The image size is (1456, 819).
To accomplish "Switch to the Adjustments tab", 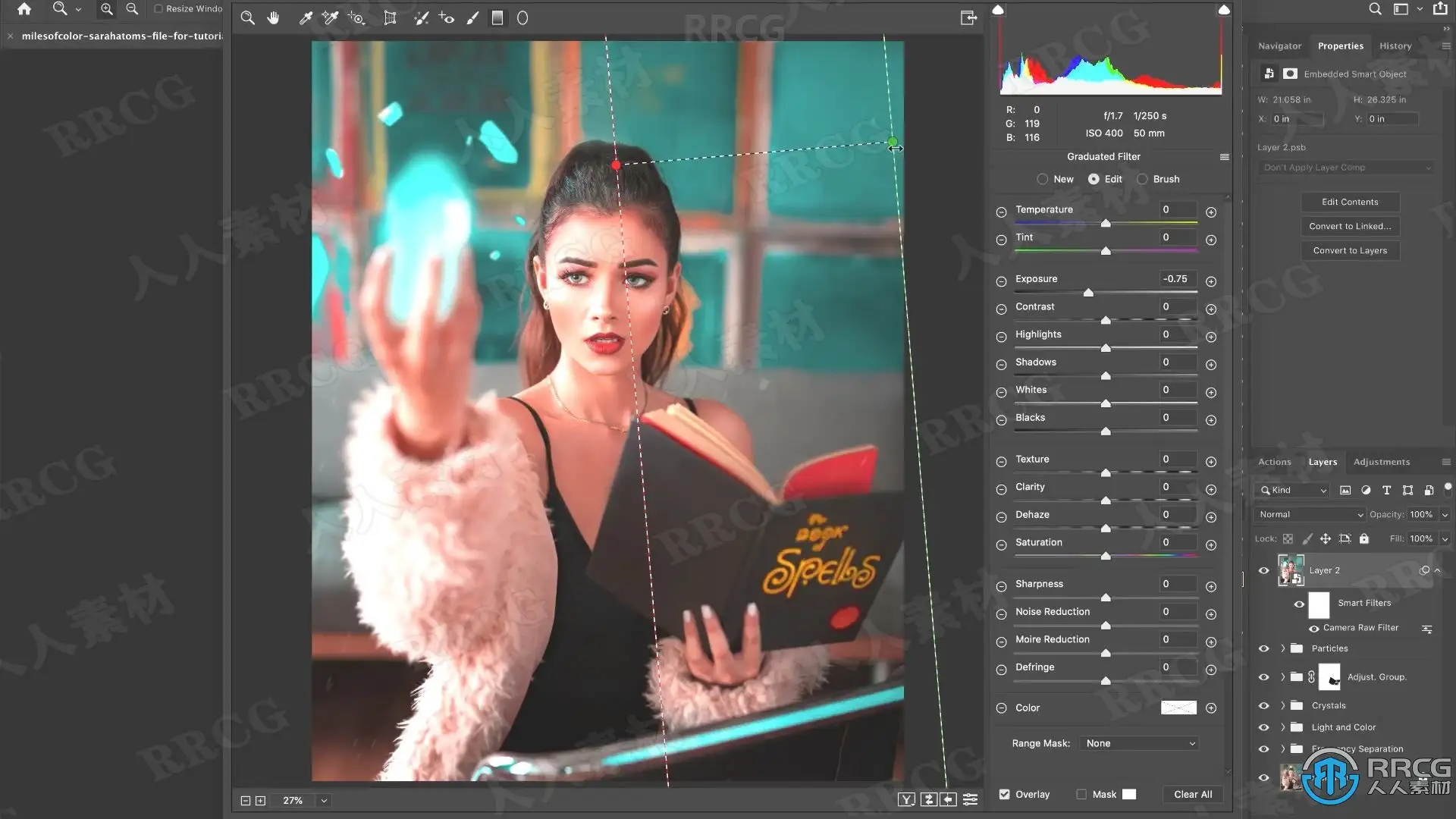I will pyautogui.click(x=1381, y=462).
